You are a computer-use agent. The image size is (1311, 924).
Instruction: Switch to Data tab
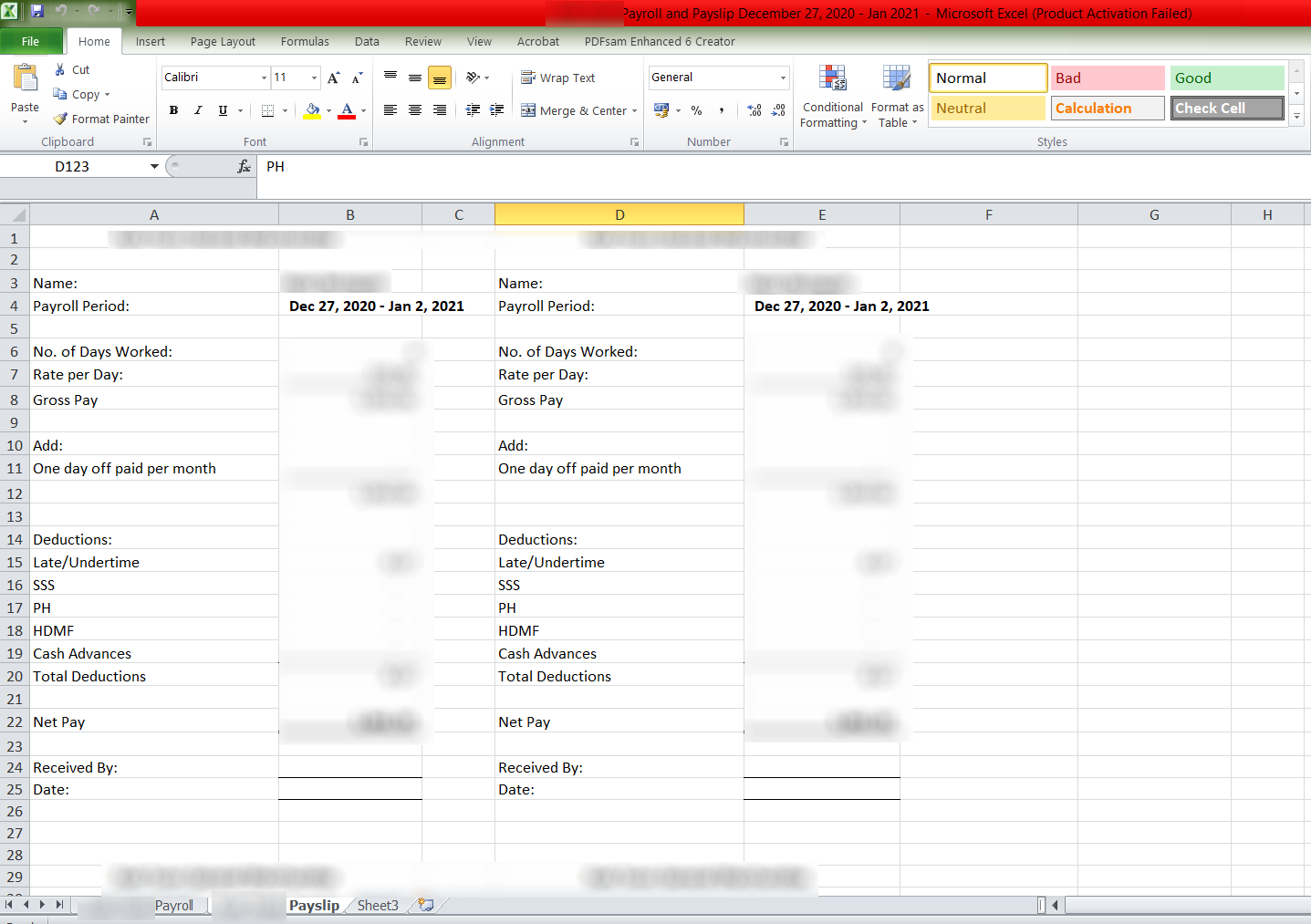tap(367, 41)
